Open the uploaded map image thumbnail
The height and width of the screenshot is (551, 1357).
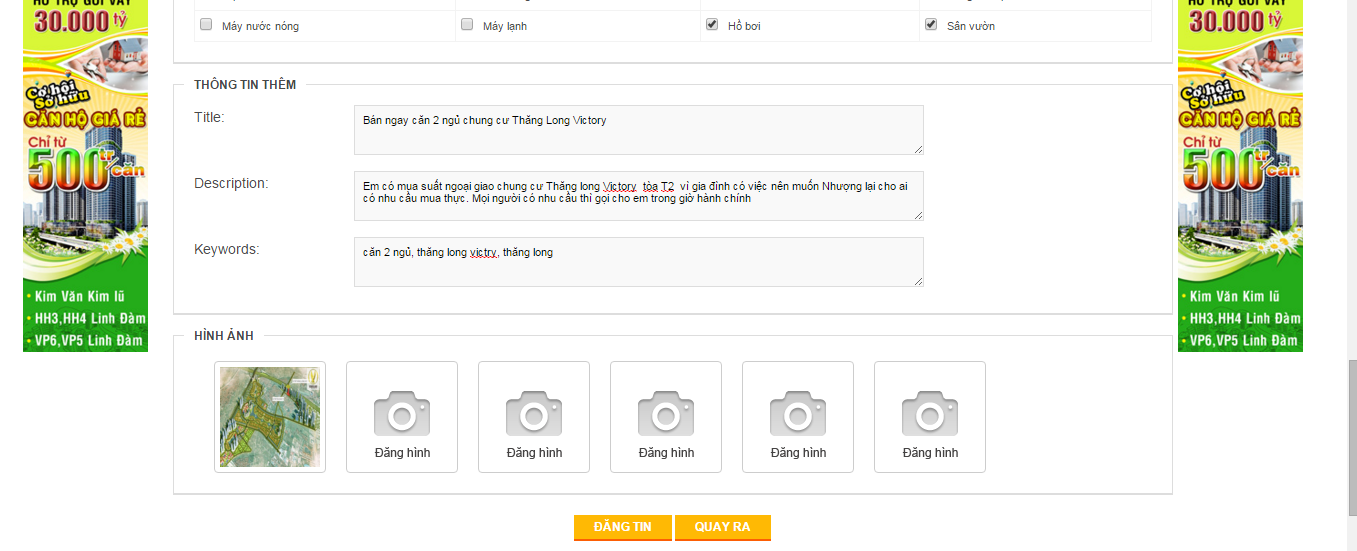[270, 416]
